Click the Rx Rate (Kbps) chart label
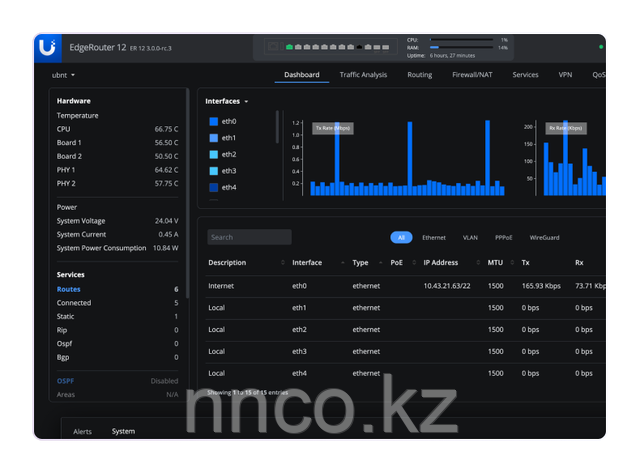Image resolution: width=640 pixels, height=473 pixels. 566,128
